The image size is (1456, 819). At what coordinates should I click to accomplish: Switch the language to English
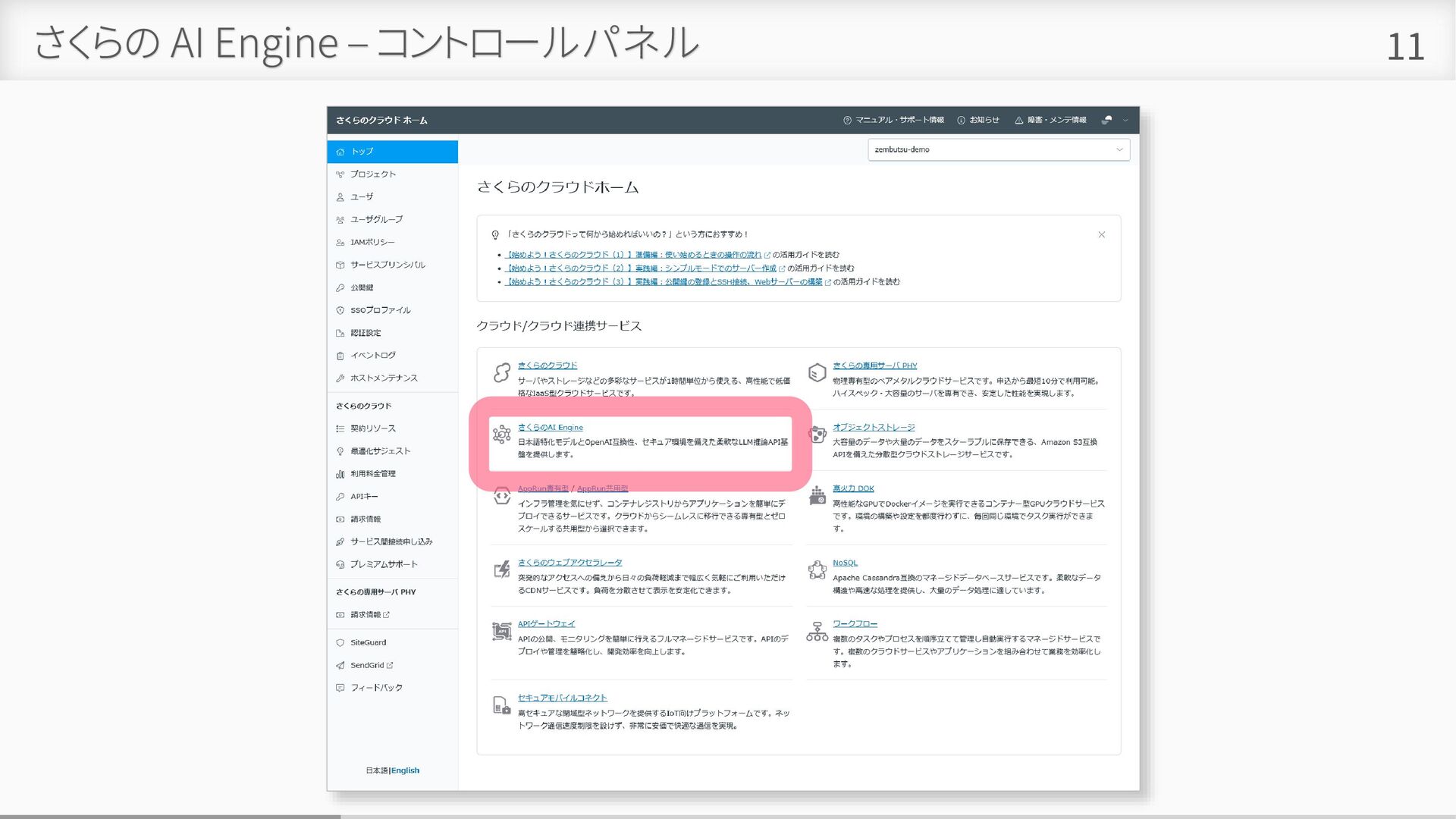pyautogui.click(x=405, y=770)
